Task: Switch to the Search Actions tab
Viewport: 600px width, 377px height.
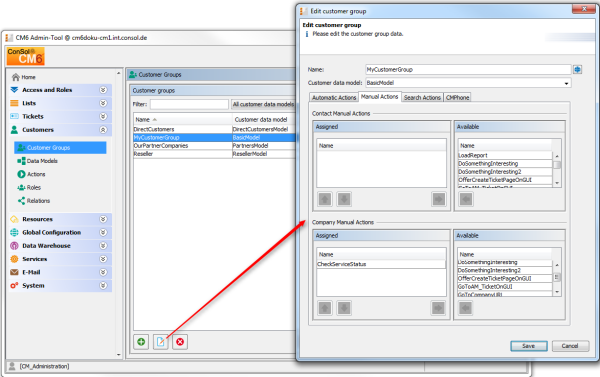Action: pyautogui.click(x=422, y=98)
